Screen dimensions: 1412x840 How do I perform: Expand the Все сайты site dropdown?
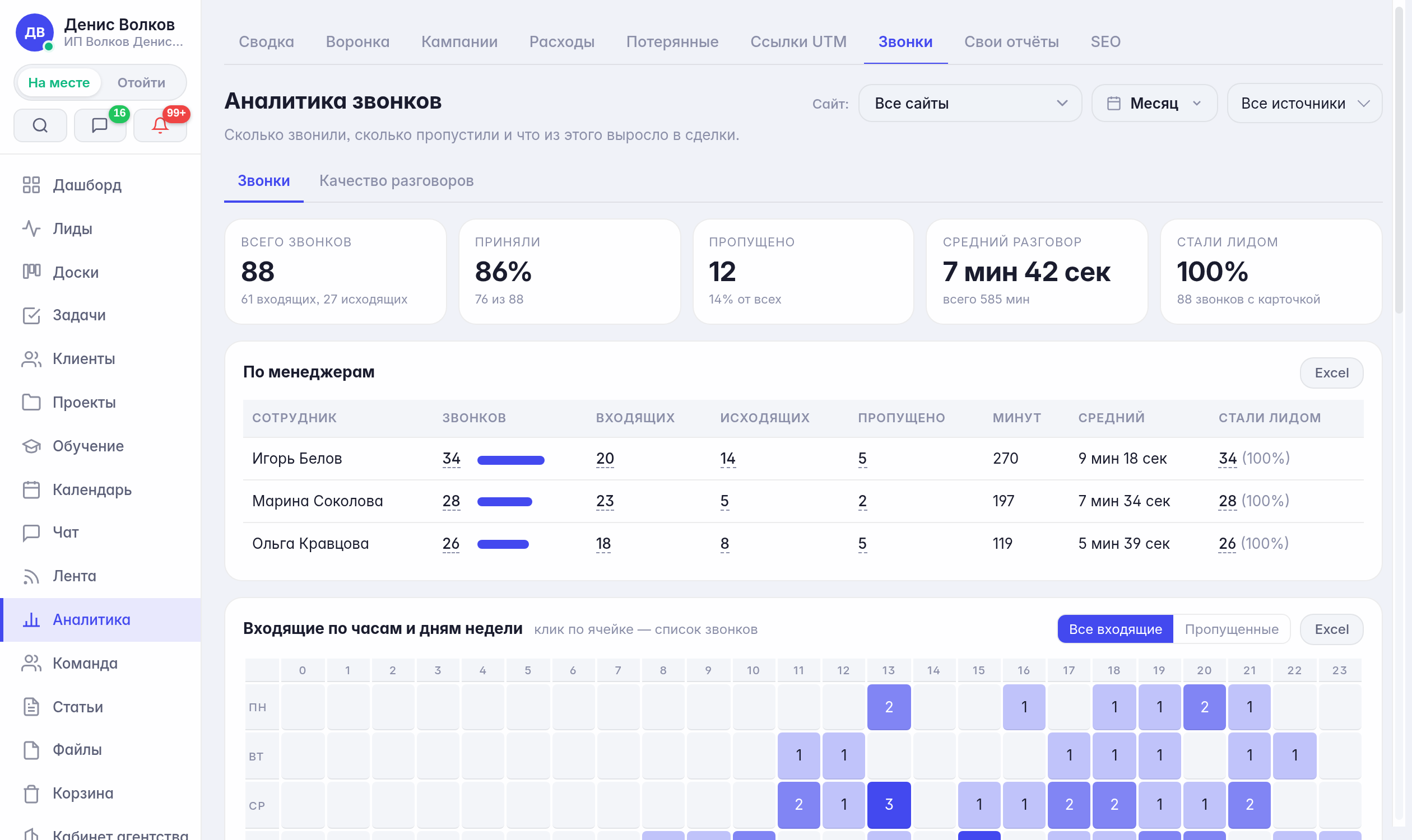pos(970,104)
